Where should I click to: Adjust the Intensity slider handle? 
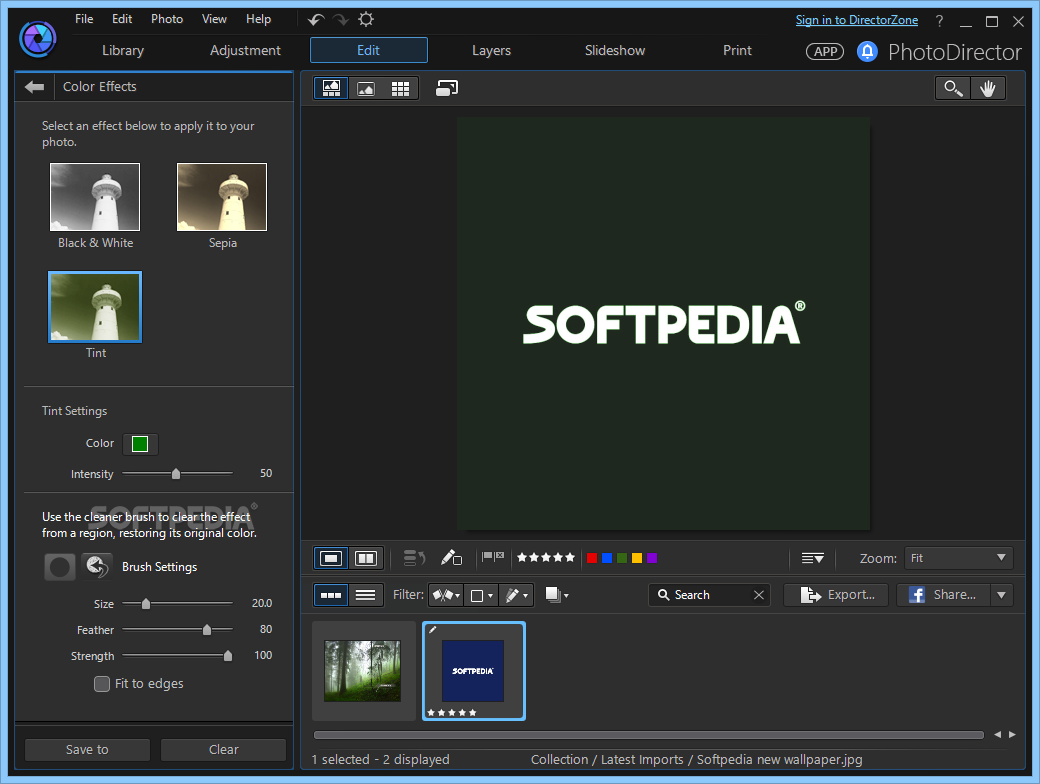click(176, 474)
